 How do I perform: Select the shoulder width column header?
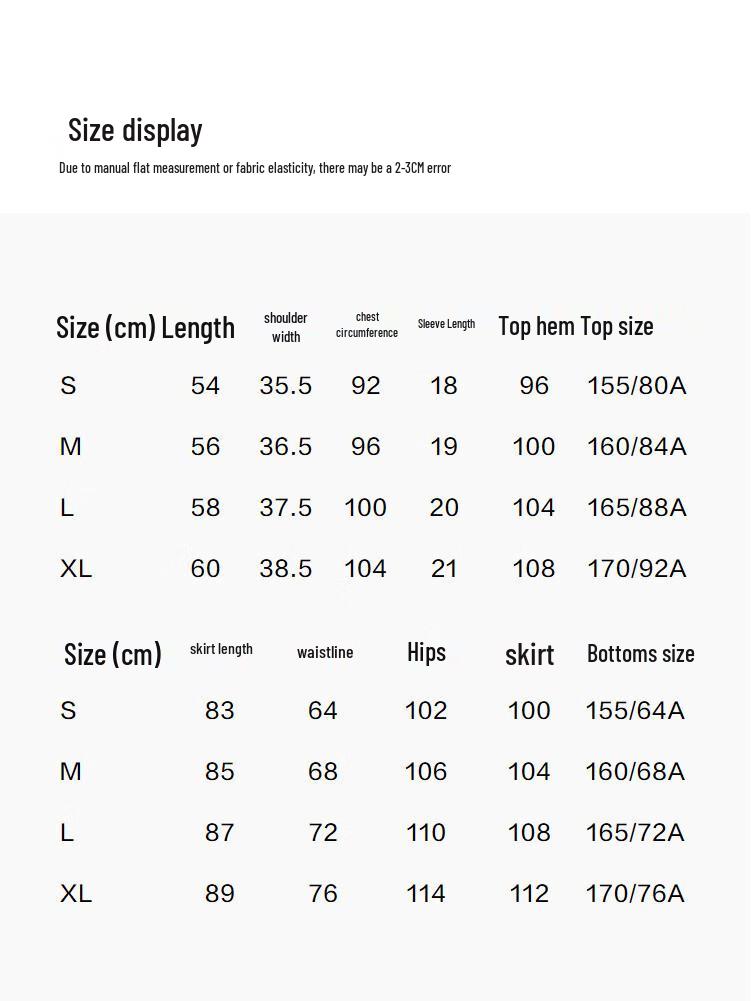(285, 327)
